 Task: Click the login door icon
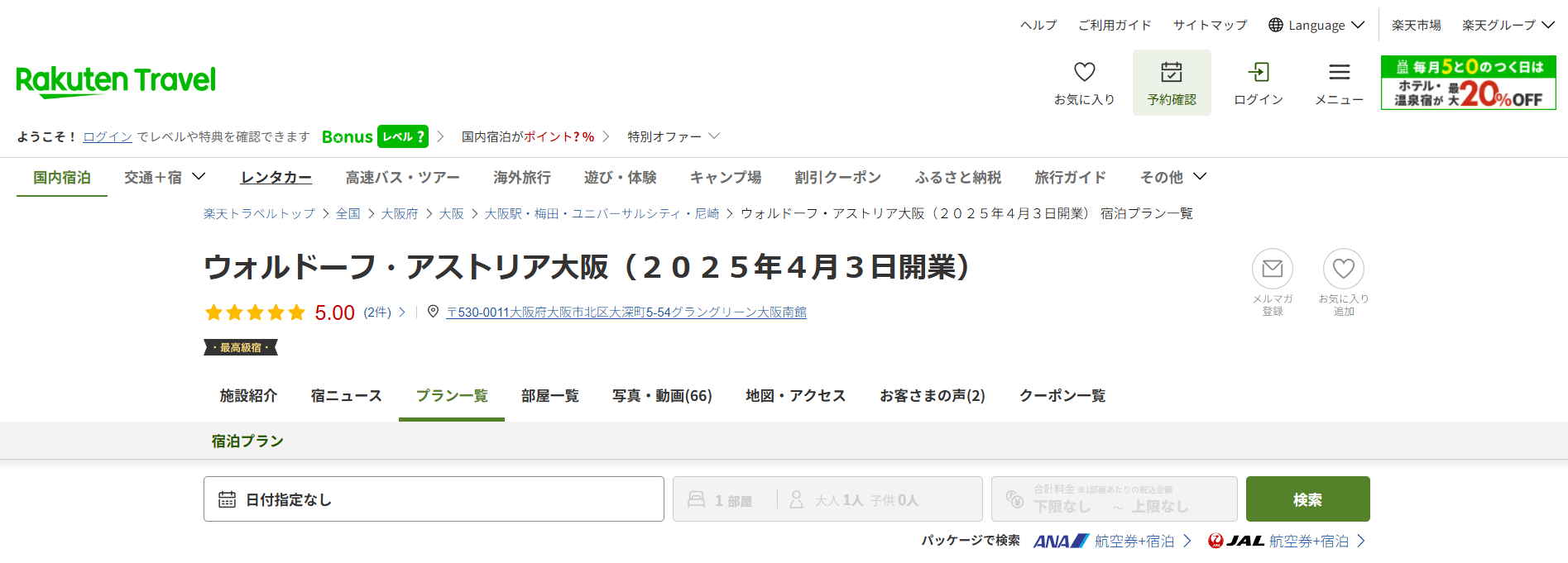click(1258, 74)
